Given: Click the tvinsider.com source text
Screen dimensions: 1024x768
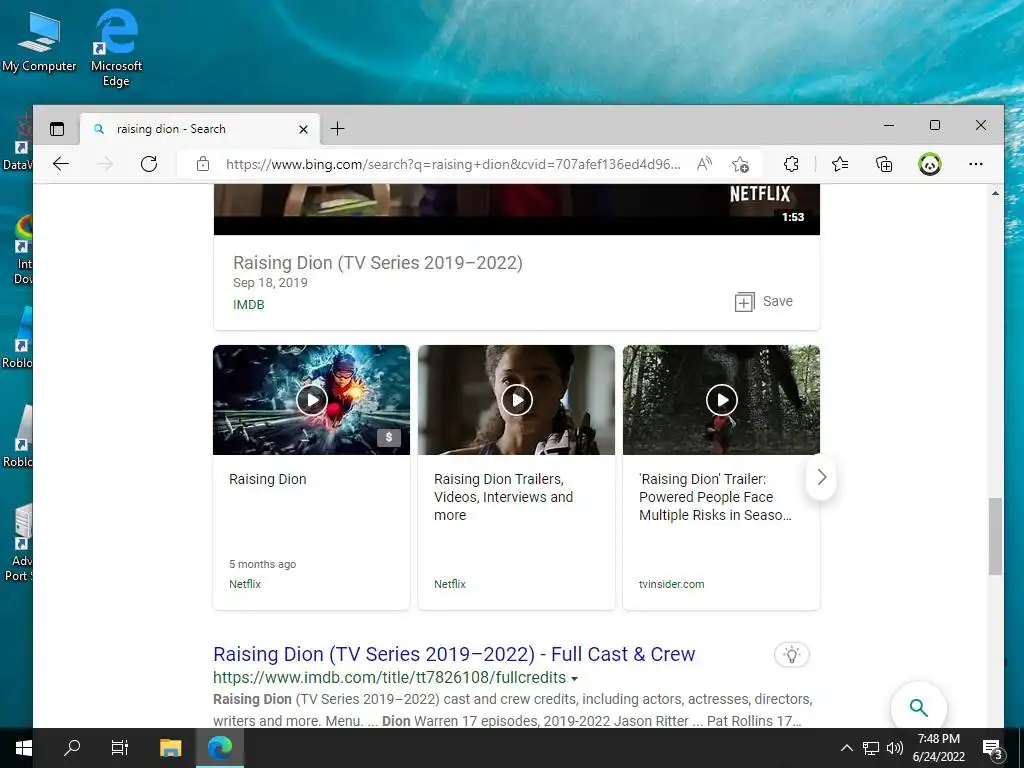Looking at the screenshot, I should (x=671, y=584).
